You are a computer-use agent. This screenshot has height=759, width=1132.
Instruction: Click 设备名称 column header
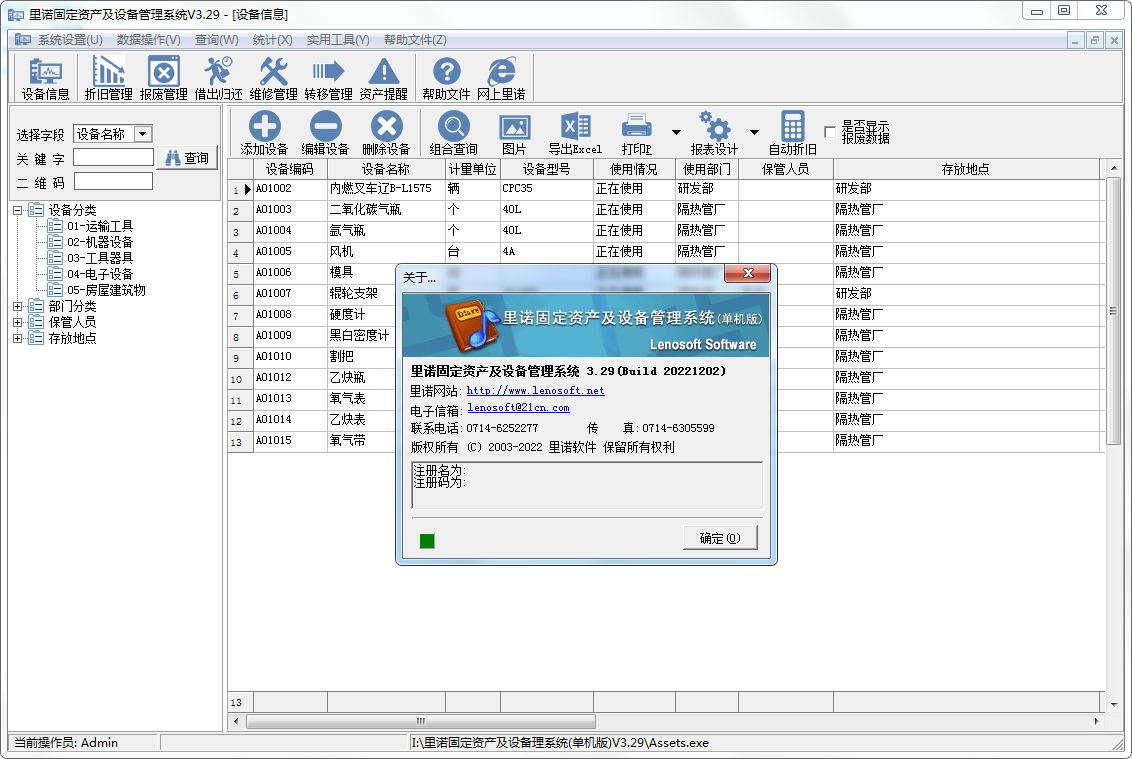point(386,169)
